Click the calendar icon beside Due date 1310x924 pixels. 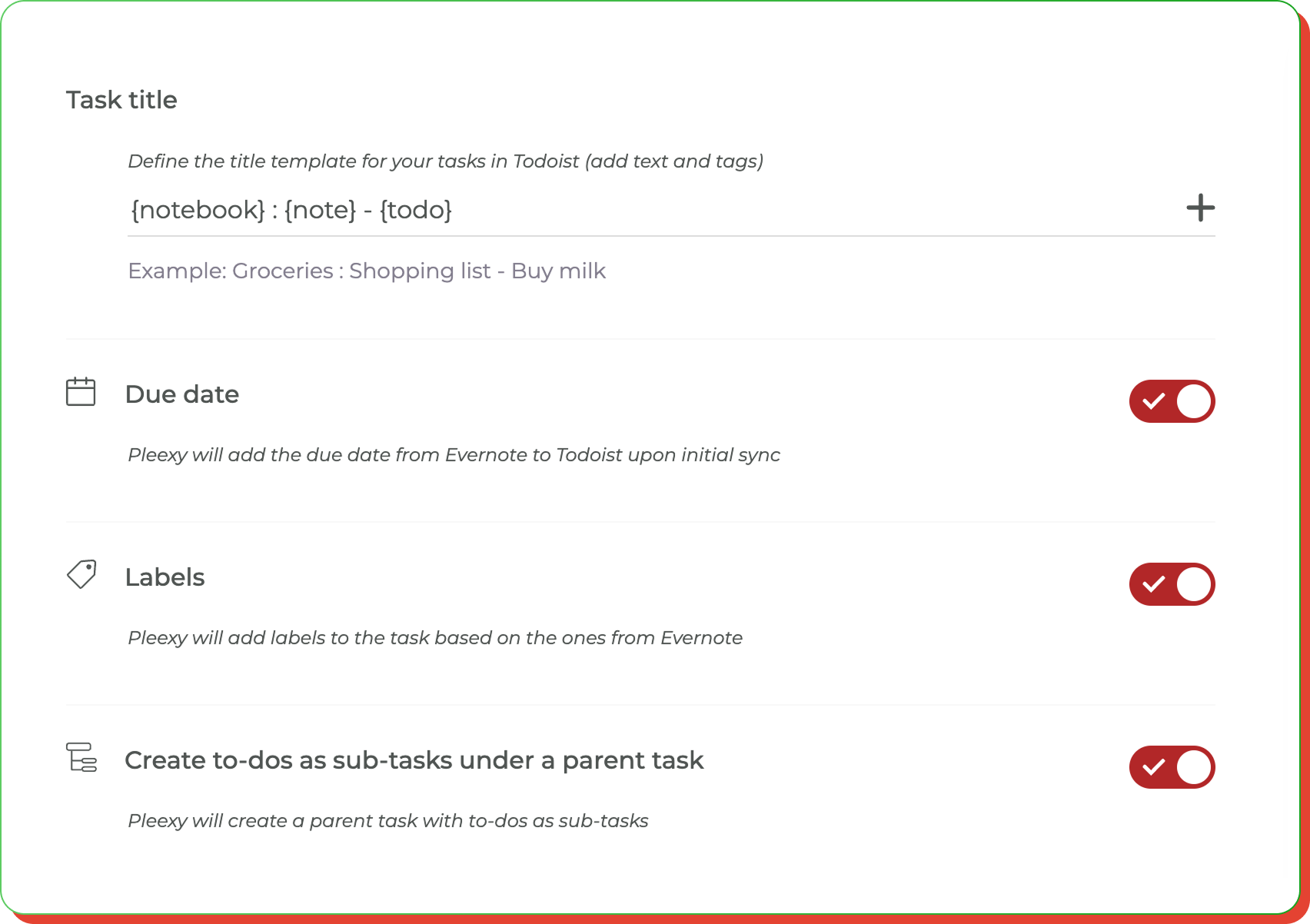click(x=81, y=392)
